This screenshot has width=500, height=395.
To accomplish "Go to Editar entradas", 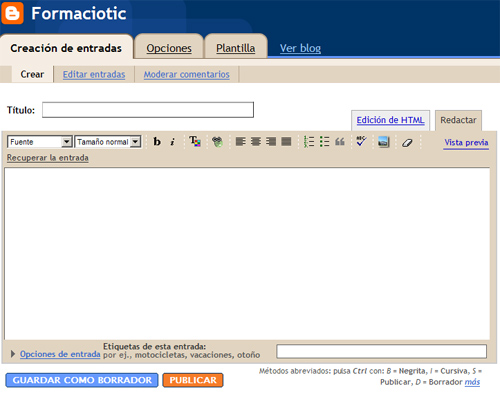I will click(x=94, y=74).
